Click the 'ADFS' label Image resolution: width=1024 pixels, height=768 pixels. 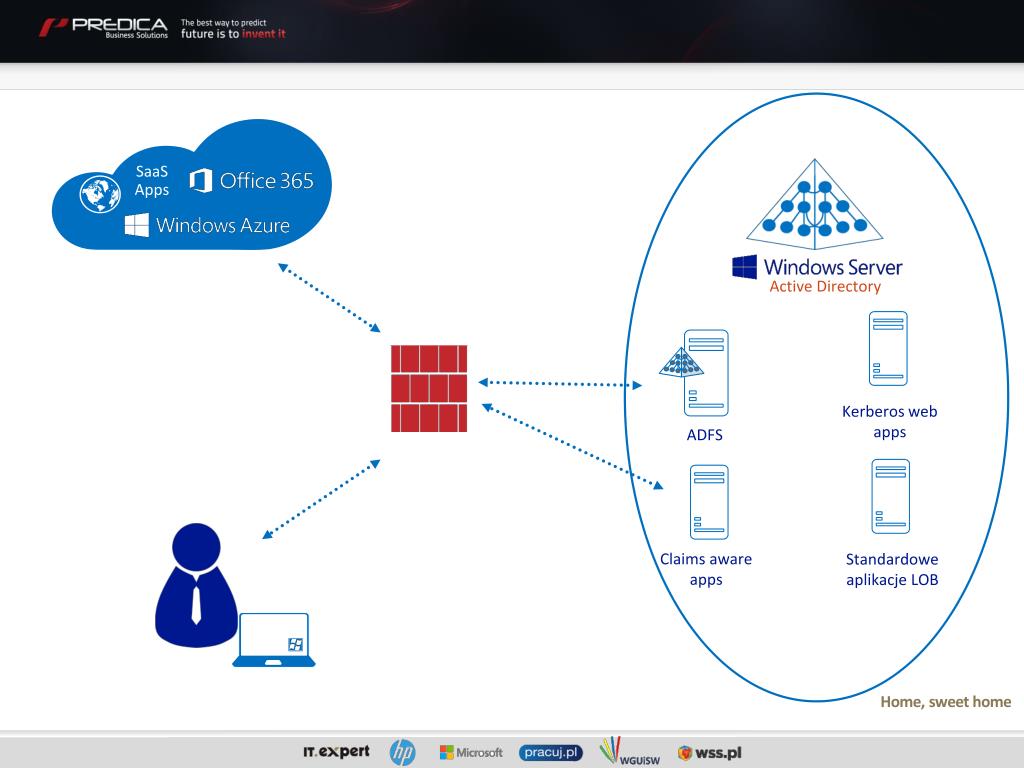pyautogui.click(x=705, y=435)
